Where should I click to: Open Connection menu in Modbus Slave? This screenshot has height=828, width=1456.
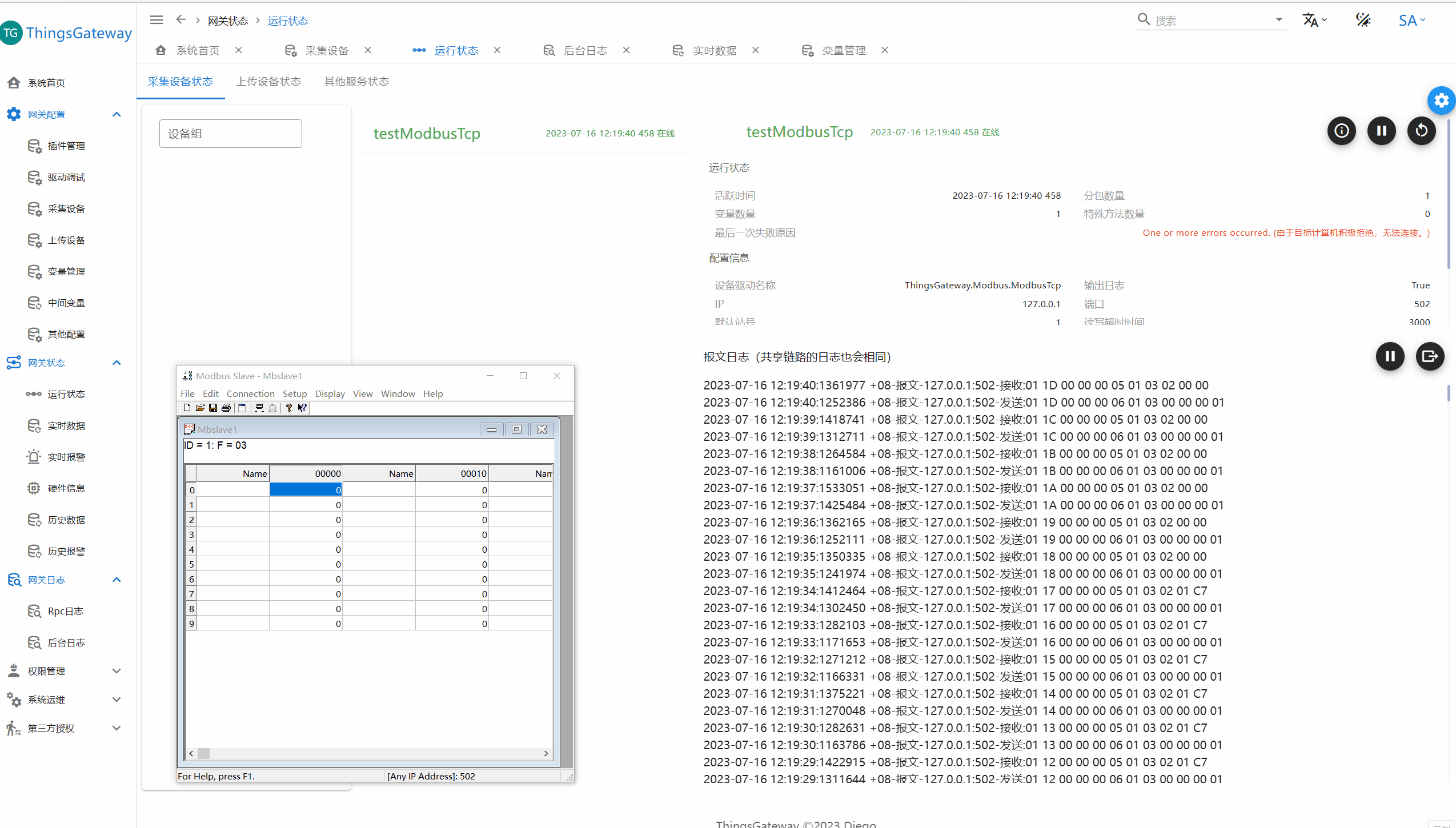click(250, 394)
